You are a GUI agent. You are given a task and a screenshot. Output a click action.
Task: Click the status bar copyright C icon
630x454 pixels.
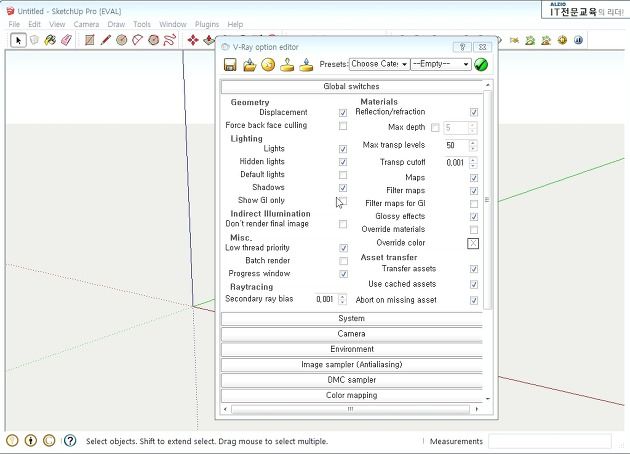coord(49,441)
